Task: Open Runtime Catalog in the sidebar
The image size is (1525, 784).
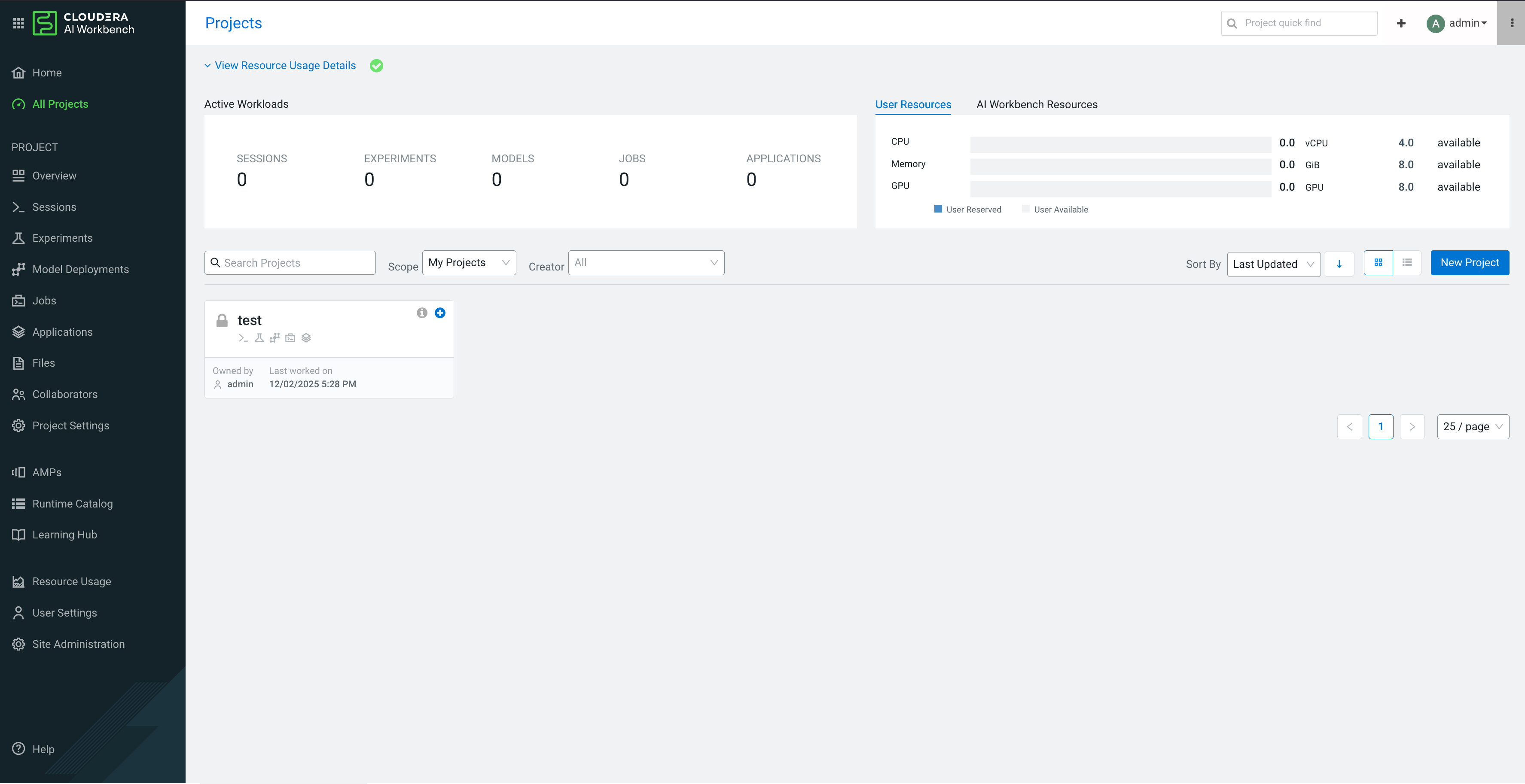Action: [x=72, y=504]
